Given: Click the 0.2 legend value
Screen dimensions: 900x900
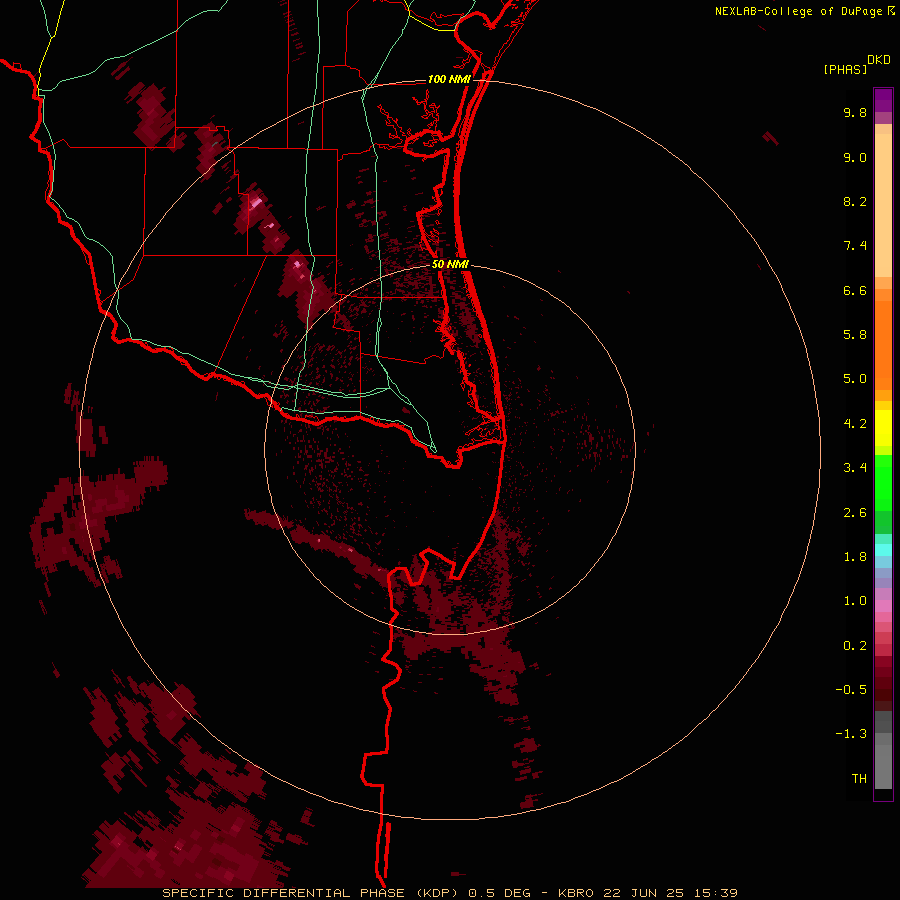Looking at the screenshot, I should [x=855, y=646].
